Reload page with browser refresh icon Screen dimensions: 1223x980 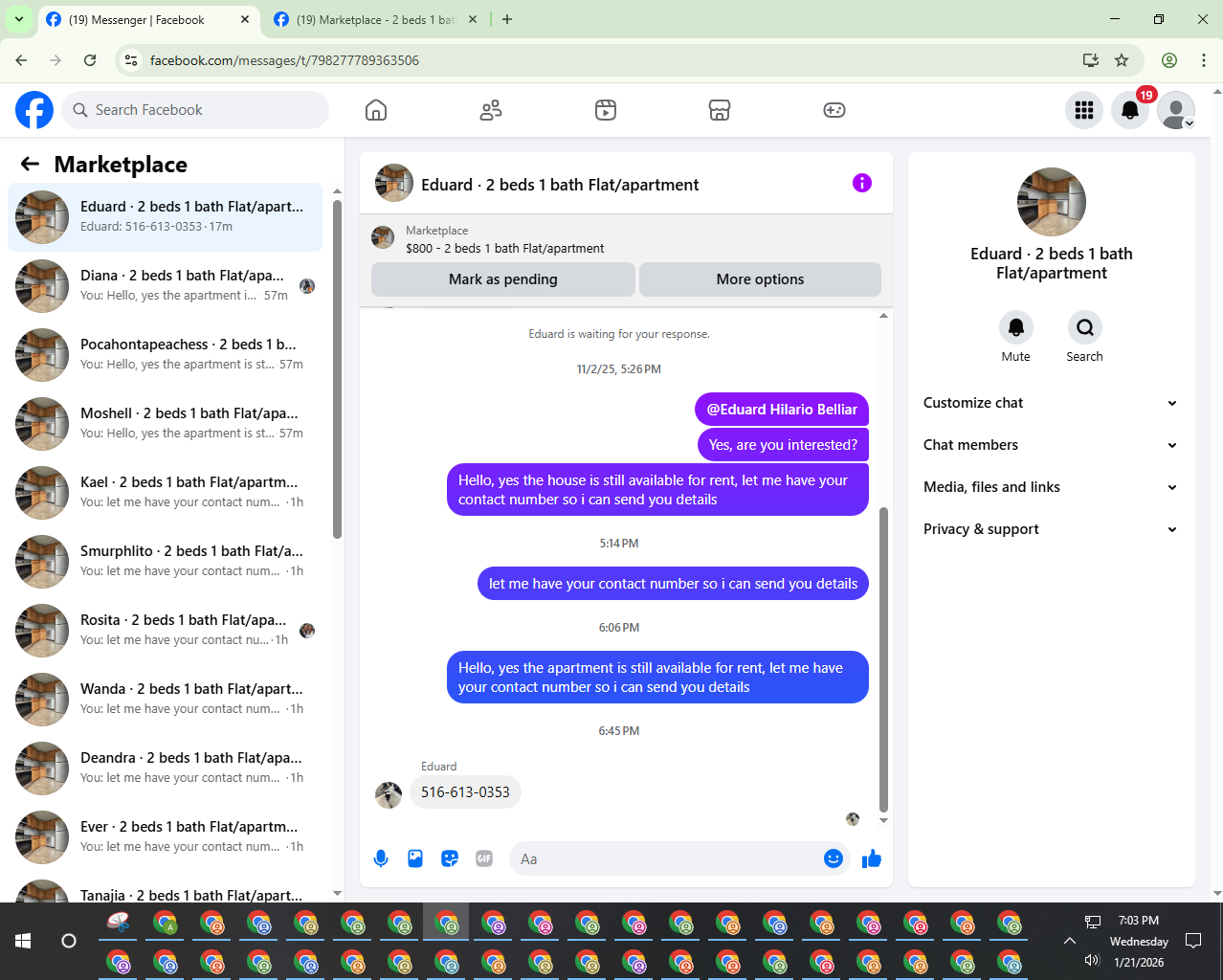(x=90, y=60)
